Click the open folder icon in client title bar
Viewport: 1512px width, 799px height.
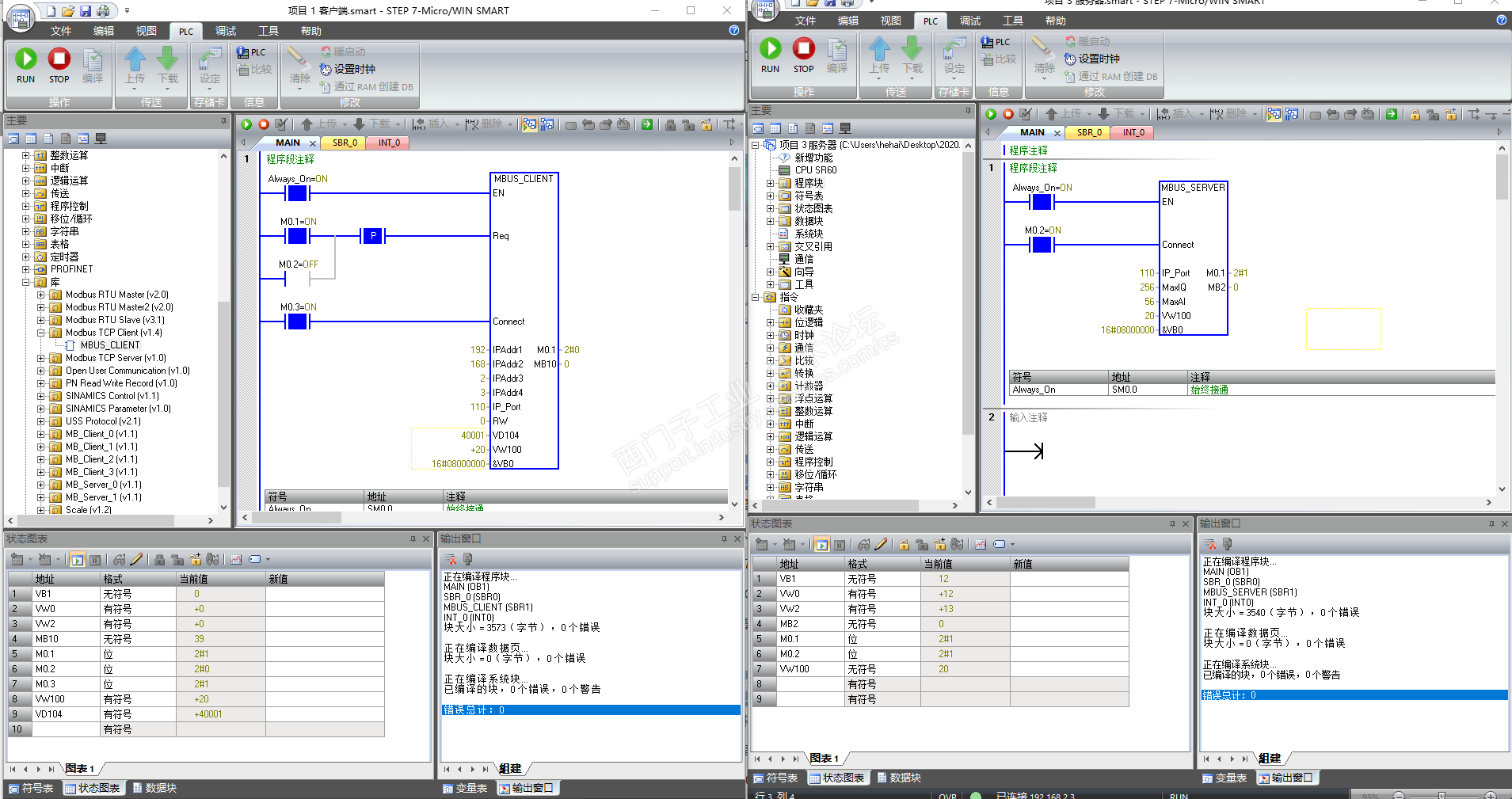pos(68,11)
